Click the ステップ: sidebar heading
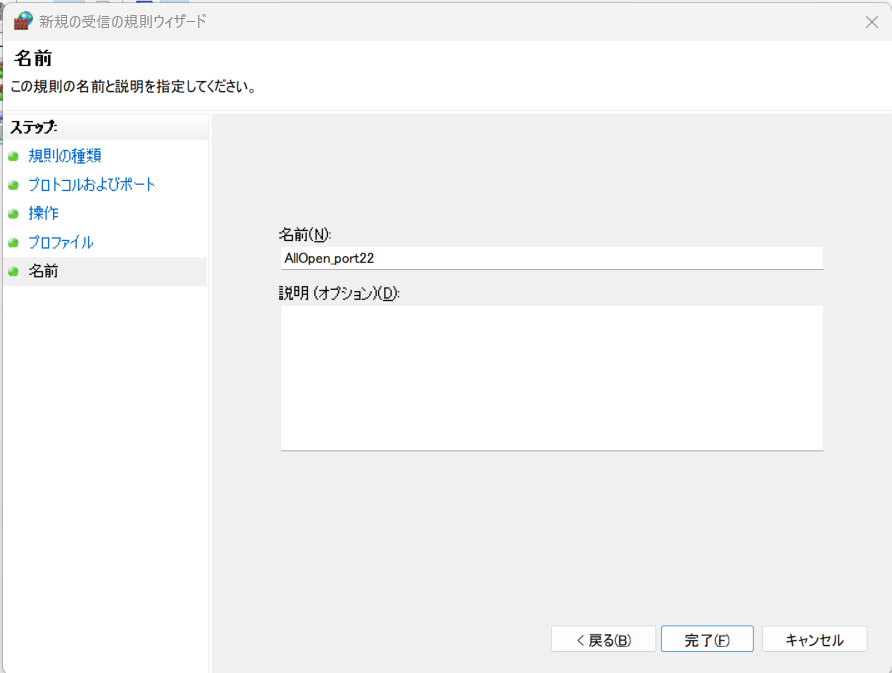 pyautogui.click(x=34, y=127)
